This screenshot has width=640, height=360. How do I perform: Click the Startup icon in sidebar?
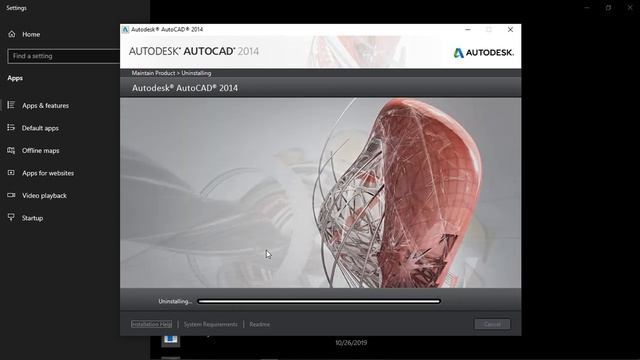click(11, 217)
